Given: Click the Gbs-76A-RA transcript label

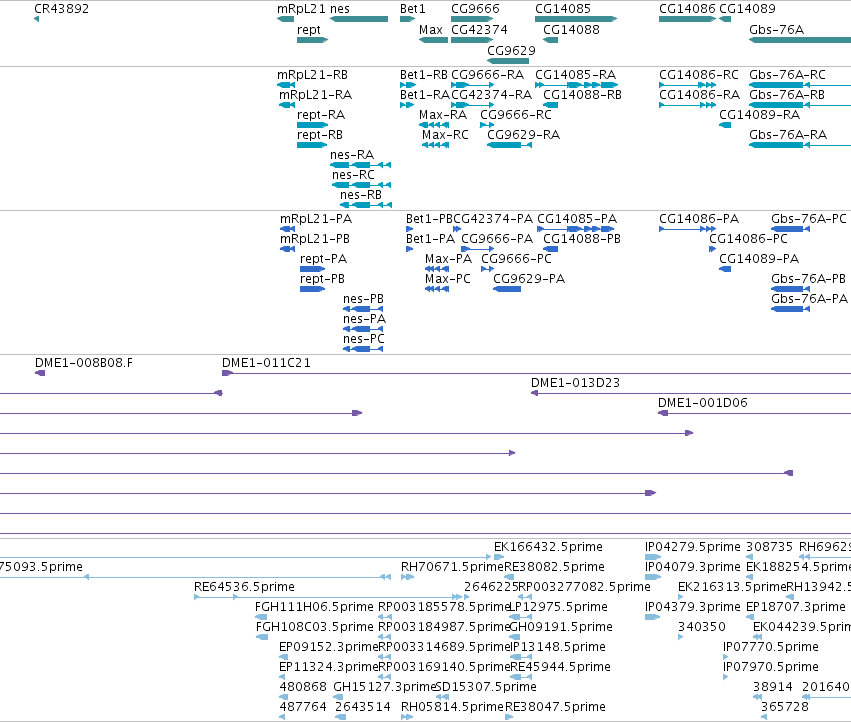Looking at the screenshot, I should (x=788, y=135).
